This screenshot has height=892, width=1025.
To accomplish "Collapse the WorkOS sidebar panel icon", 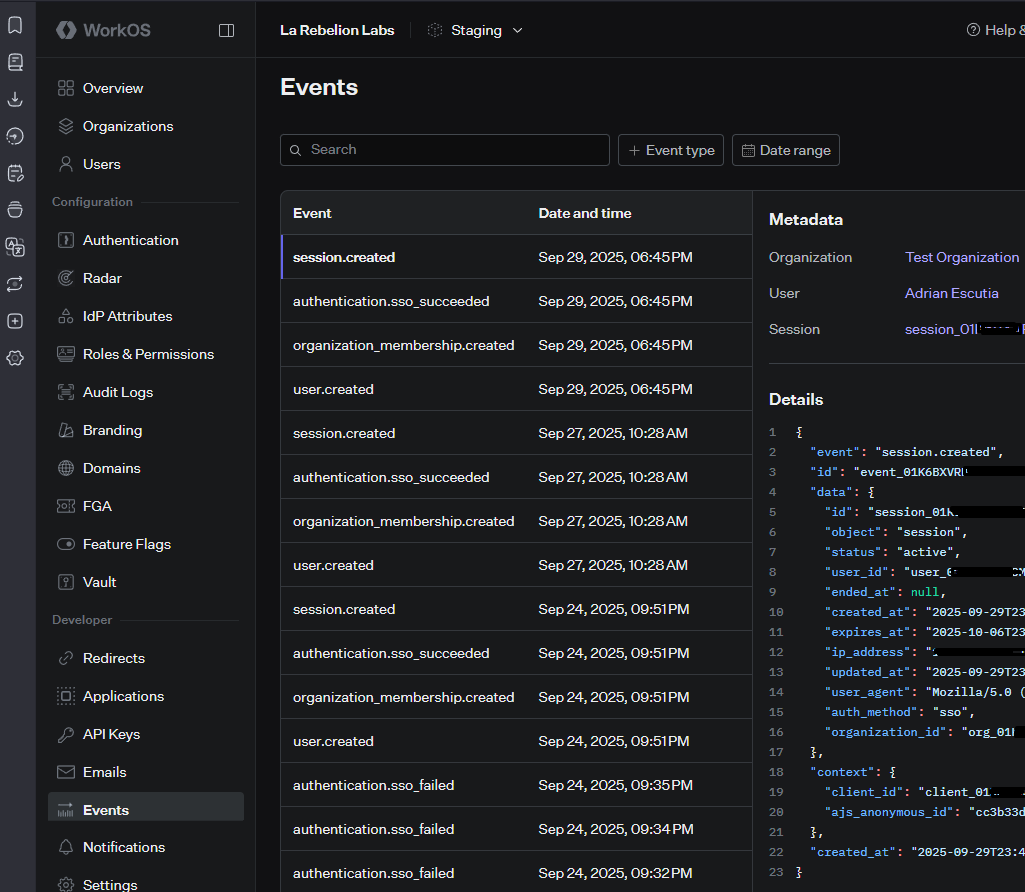I will 227,30.
